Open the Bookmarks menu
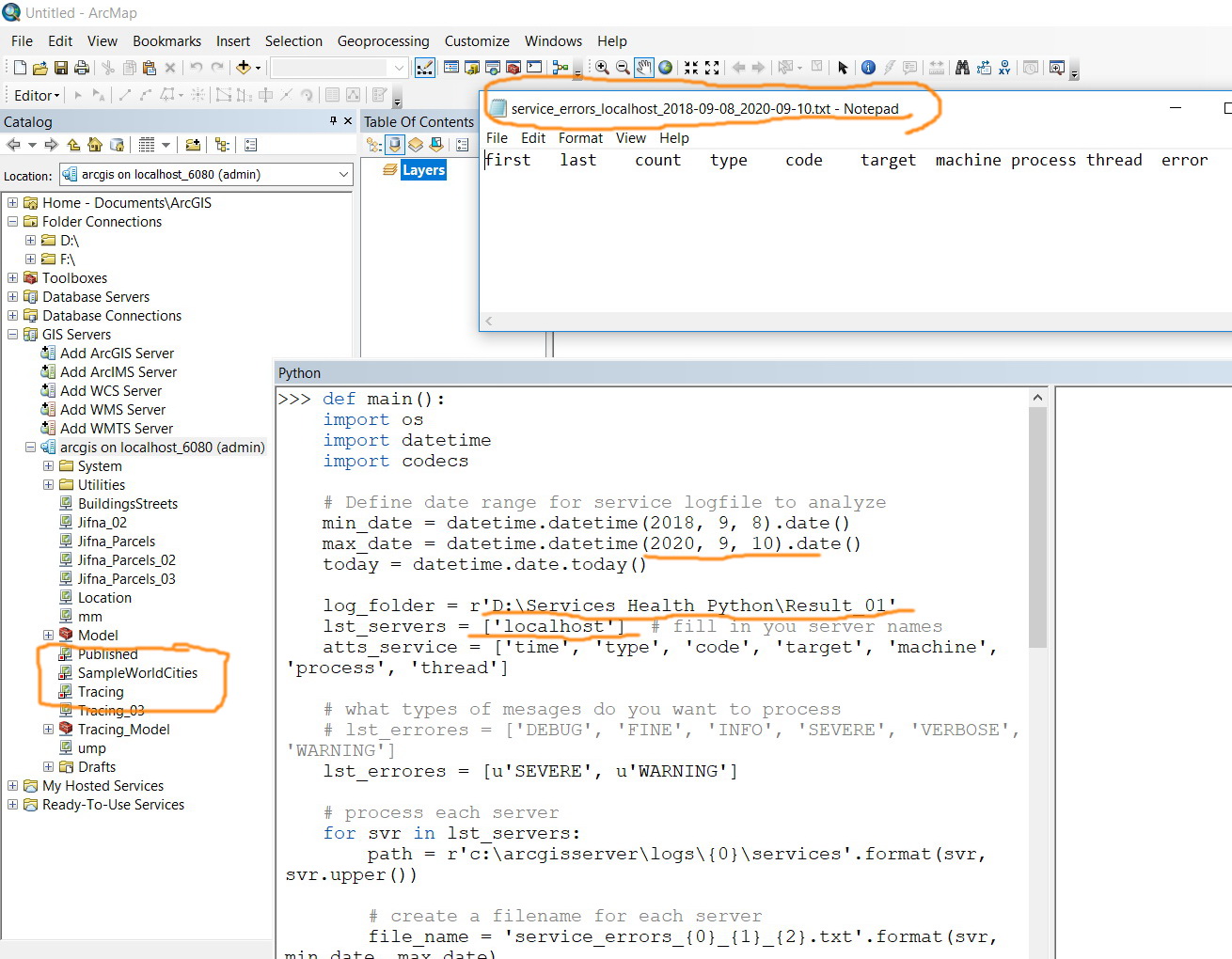The height and width of the screenshot is (959, 1232). tap(166, 41)
